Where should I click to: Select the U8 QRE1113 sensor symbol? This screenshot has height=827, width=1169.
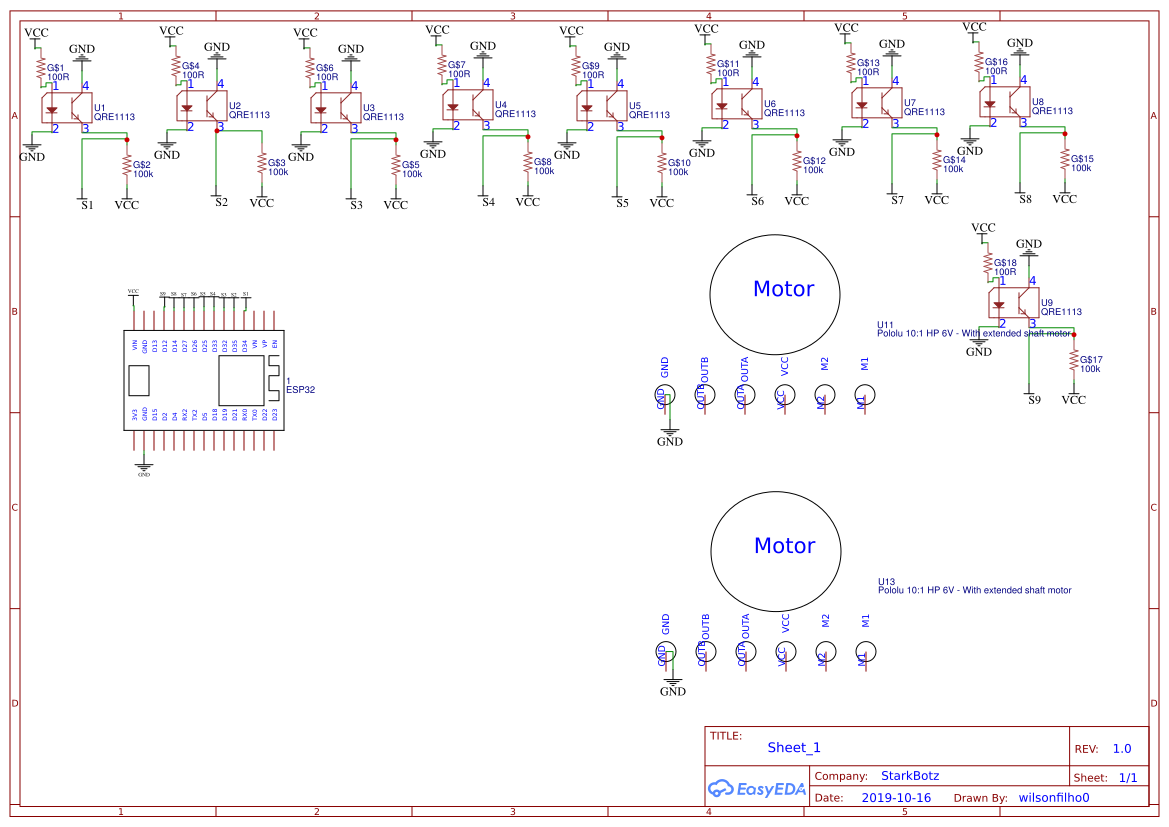pyautogui.click(x=1004, y=102)
